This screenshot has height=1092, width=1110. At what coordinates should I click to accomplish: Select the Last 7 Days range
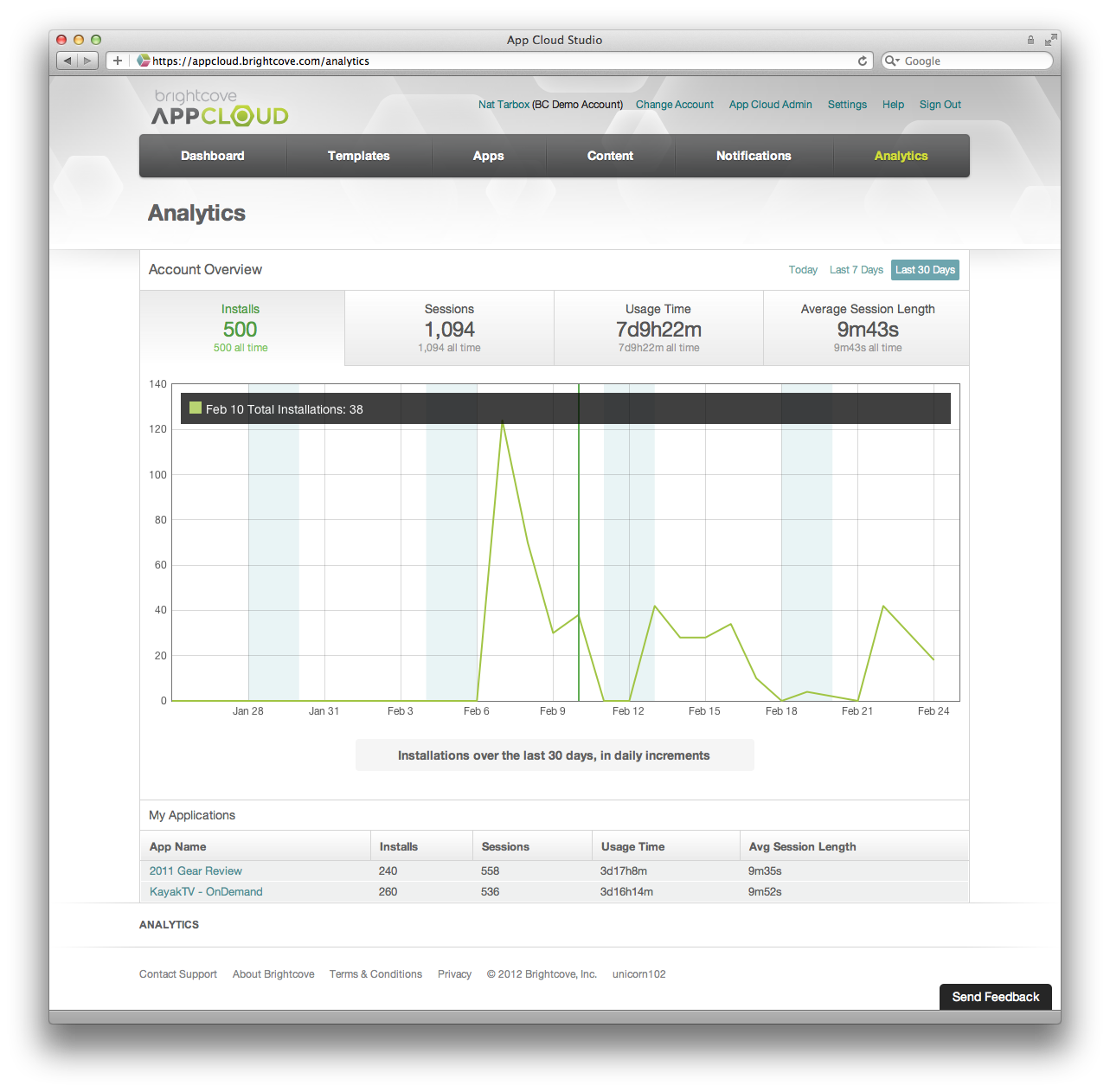857,270
